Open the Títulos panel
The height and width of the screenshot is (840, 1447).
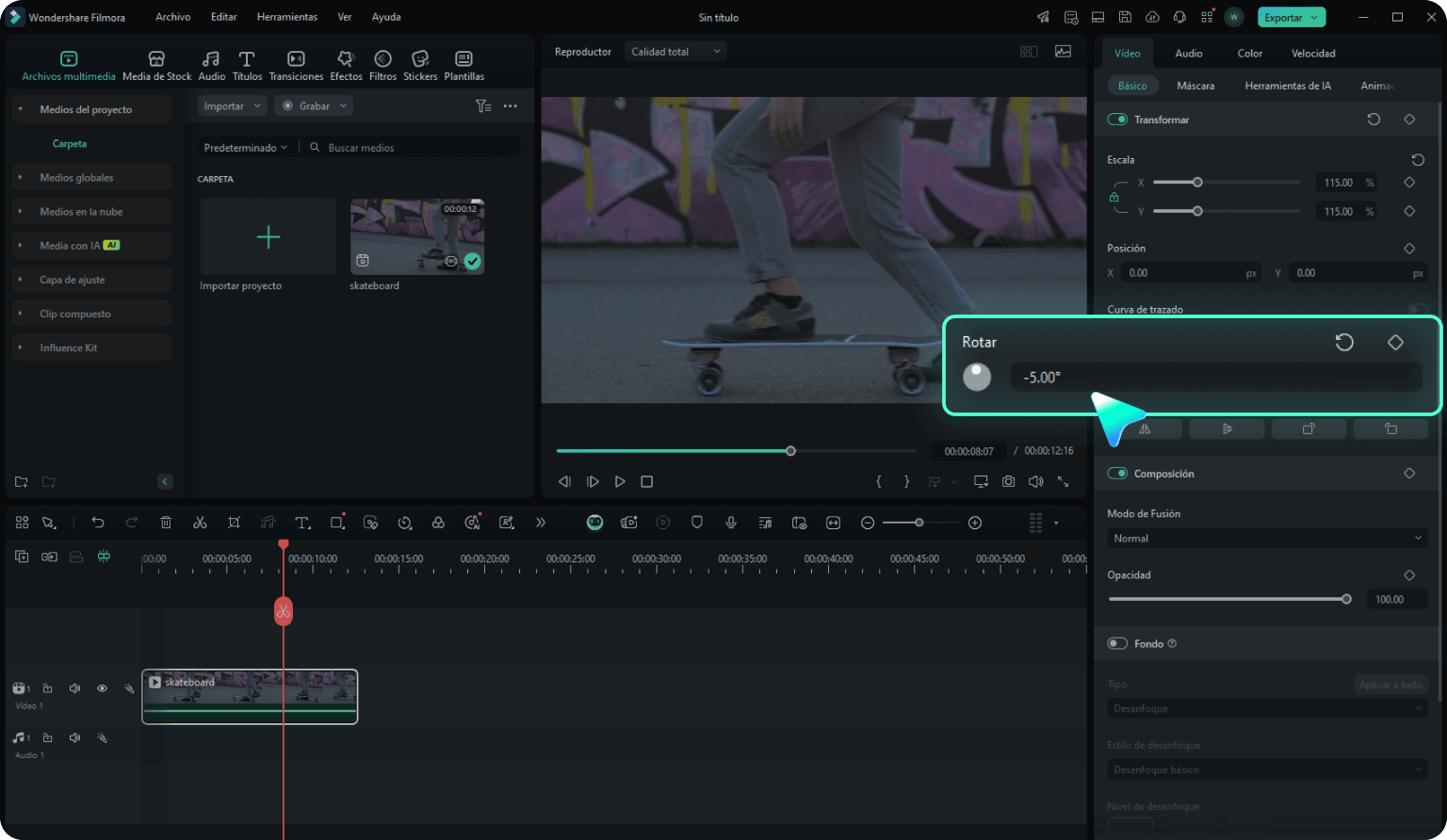(247, 66)
